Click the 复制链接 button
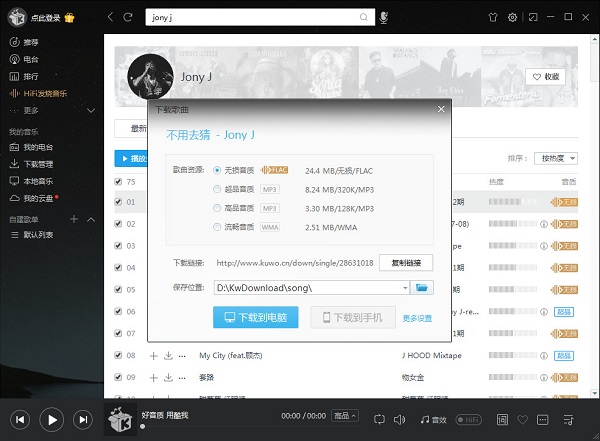 (x=405, y=263)
